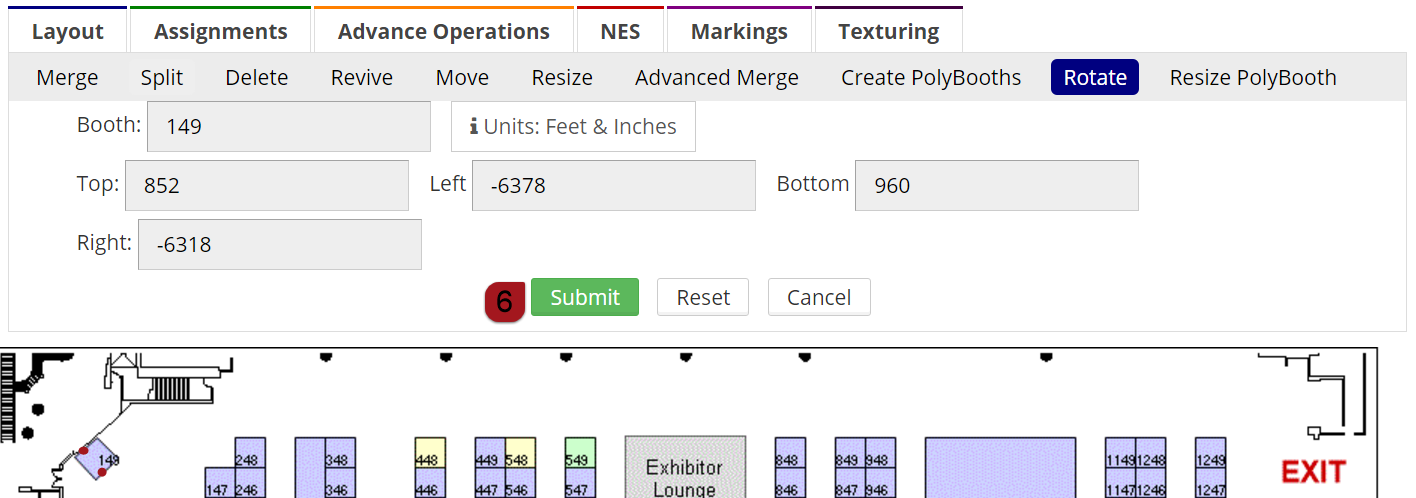Click the Units: Feet & Inches info button

point(573,127)
